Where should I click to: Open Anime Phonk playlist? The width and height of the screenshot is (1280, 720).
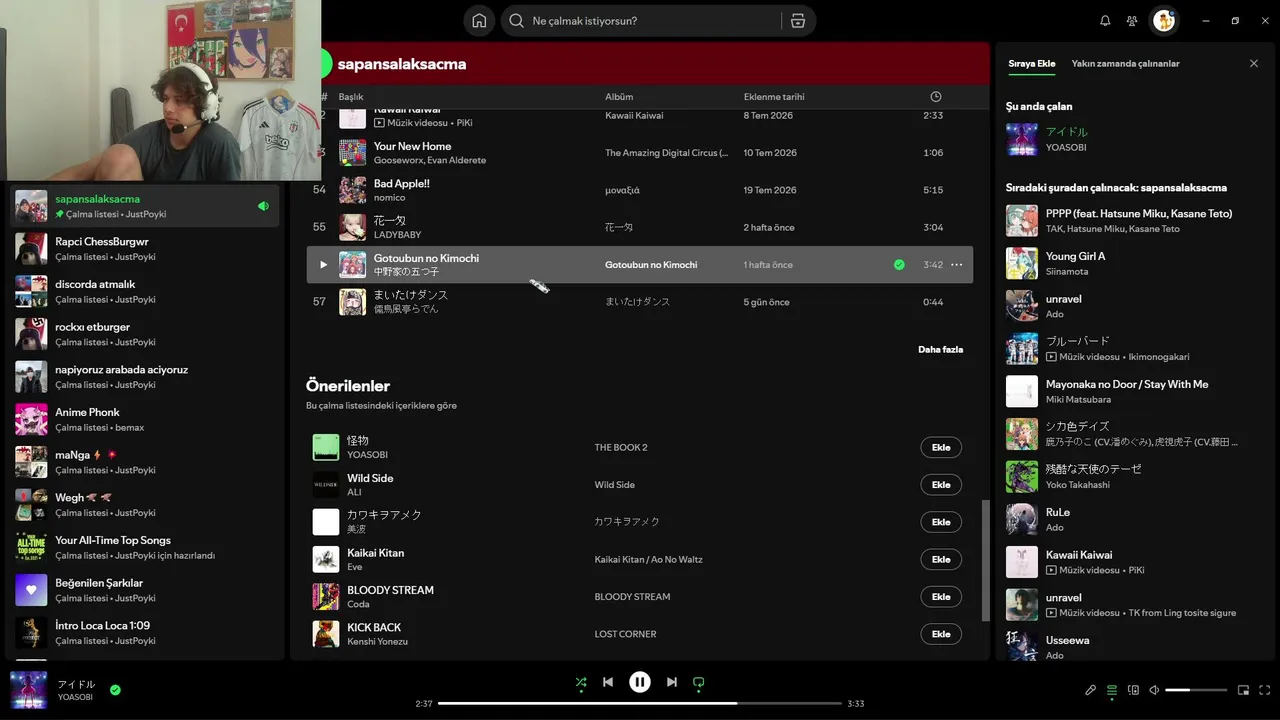coord(145,419)
